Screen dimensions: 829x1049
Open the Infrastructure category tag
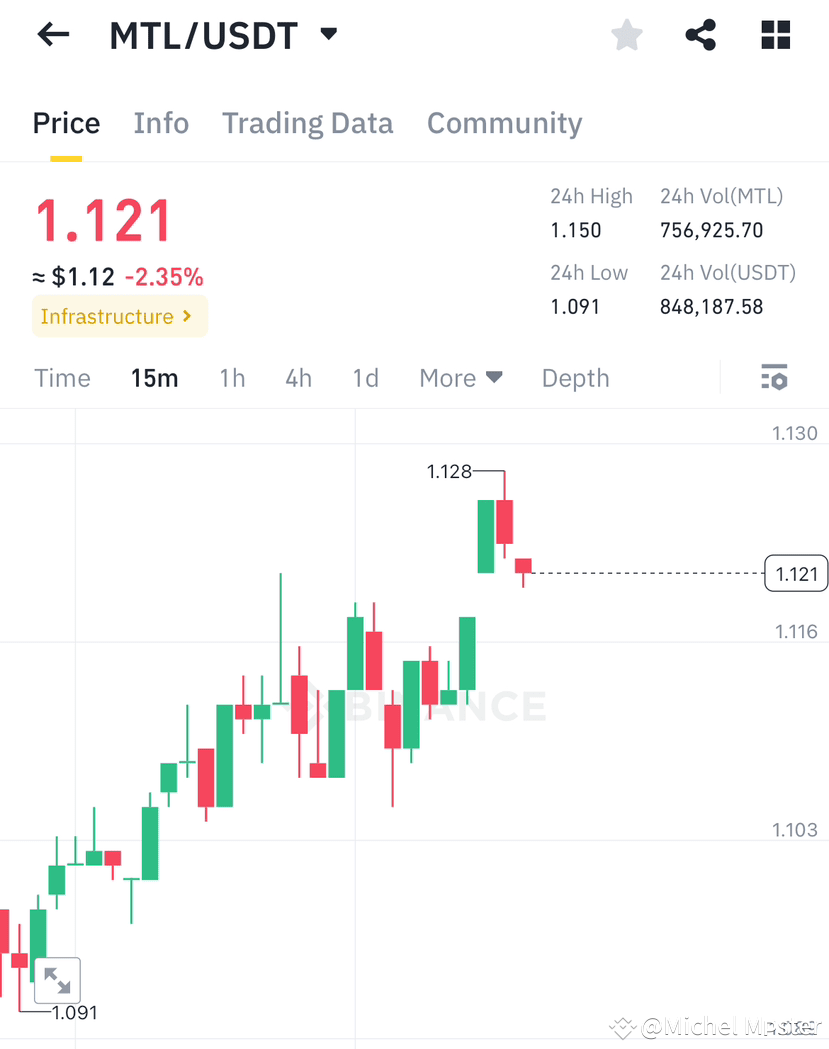pyautogui.click(x=119, y=316)
